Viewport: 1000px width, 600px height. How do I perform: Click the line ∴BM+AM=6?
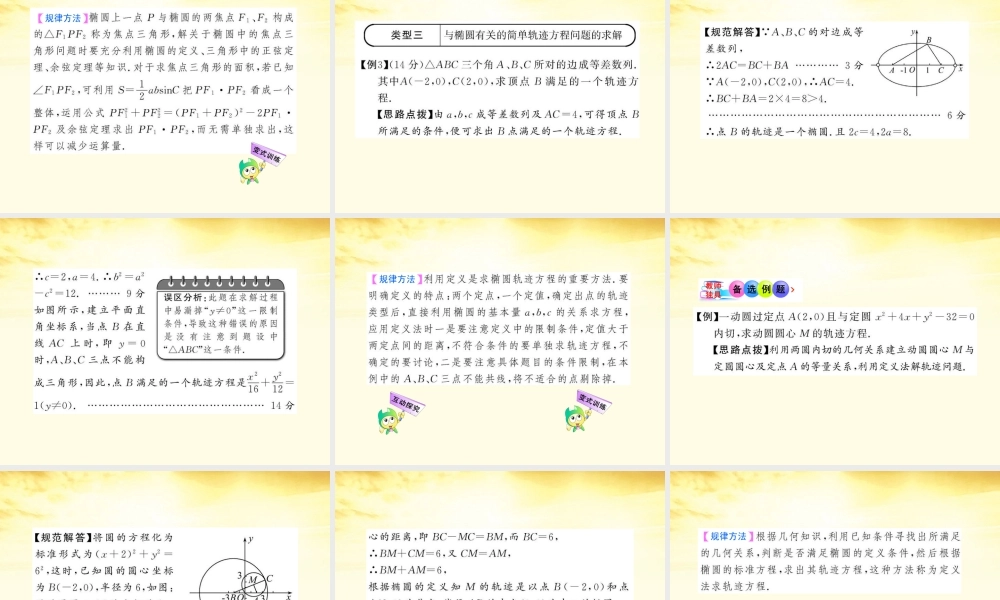point(408,569)
